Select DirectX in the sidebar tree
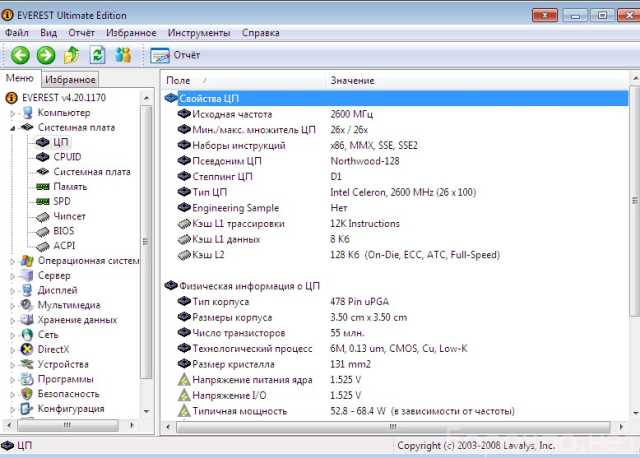 coord(53,350)
